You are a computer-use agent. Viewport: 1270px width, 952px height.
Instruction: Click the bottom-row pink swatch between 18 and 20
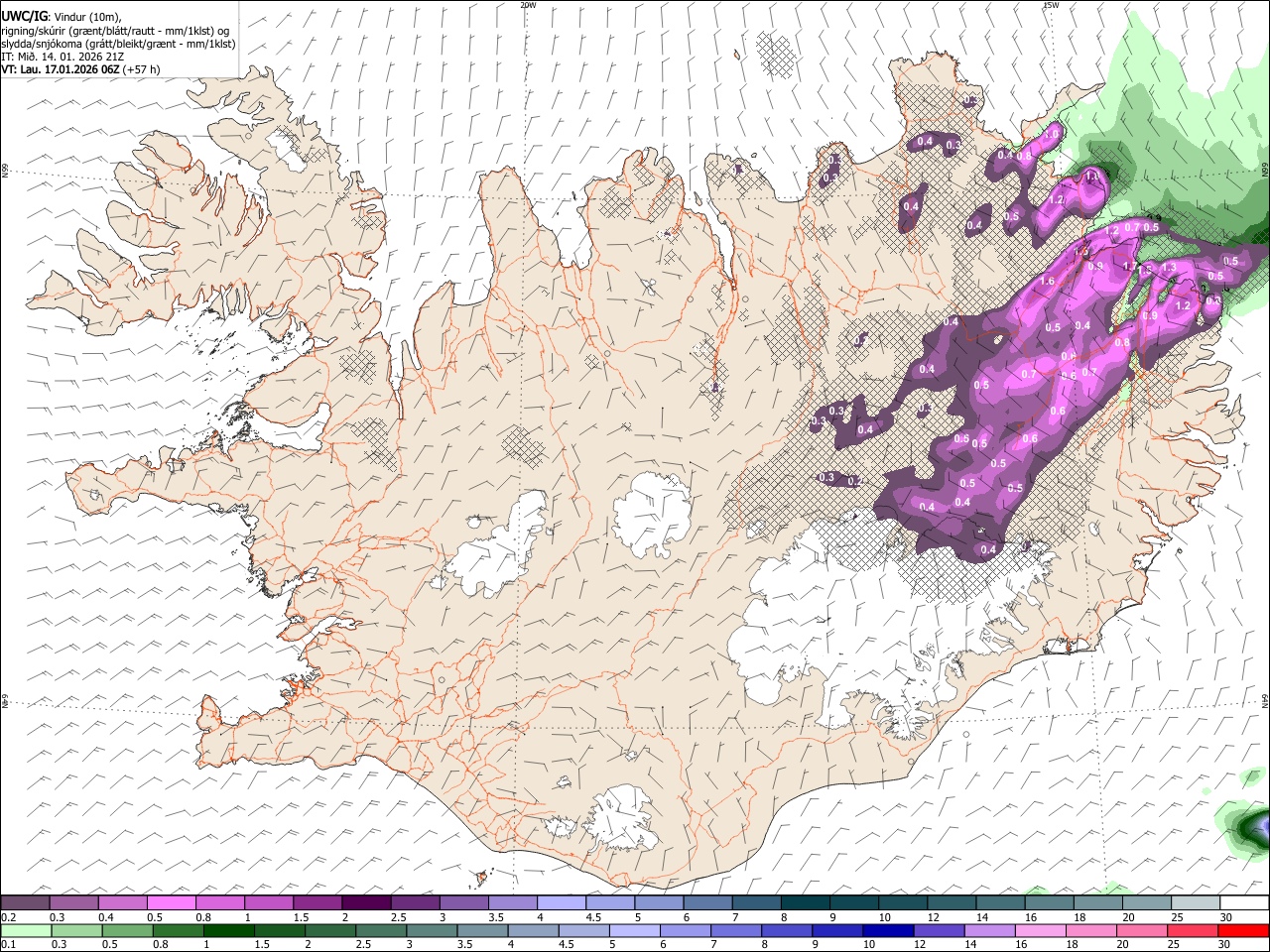[x=1090, y=930]
